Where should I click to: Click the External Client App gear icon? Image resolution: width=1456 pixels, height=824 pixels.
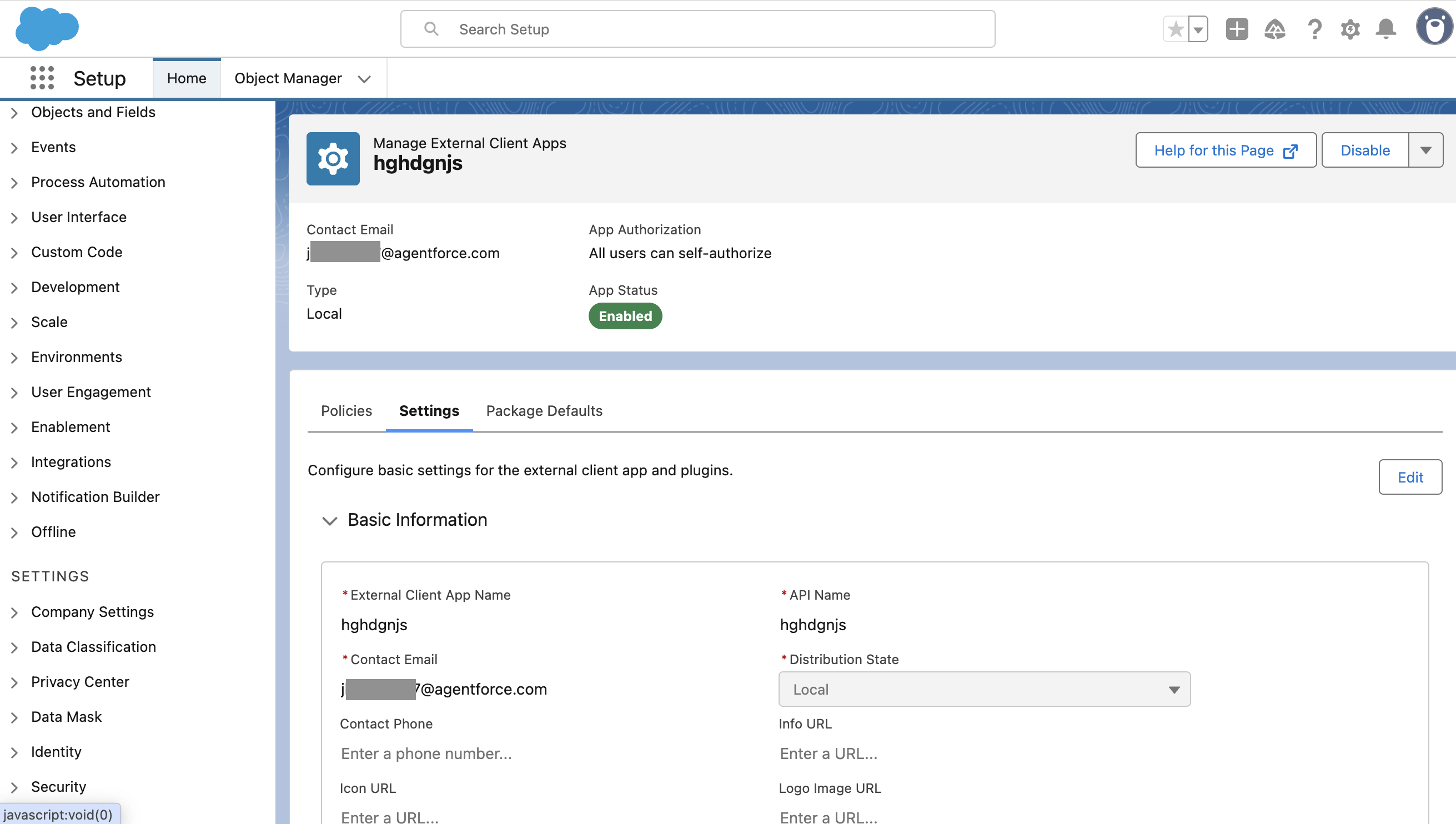tap(333, 158)
